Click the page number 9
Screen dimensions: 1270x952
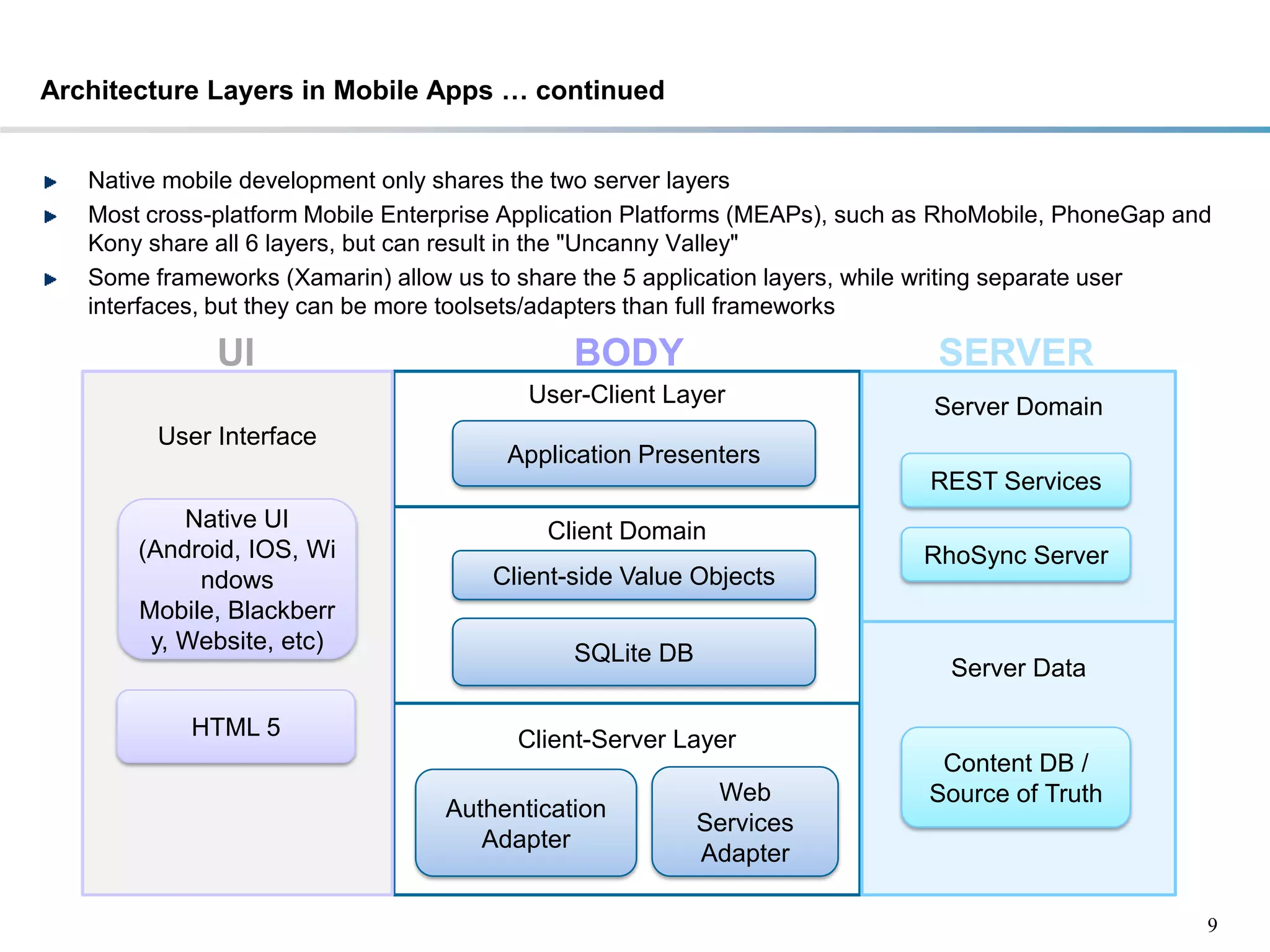point(1212,925)
